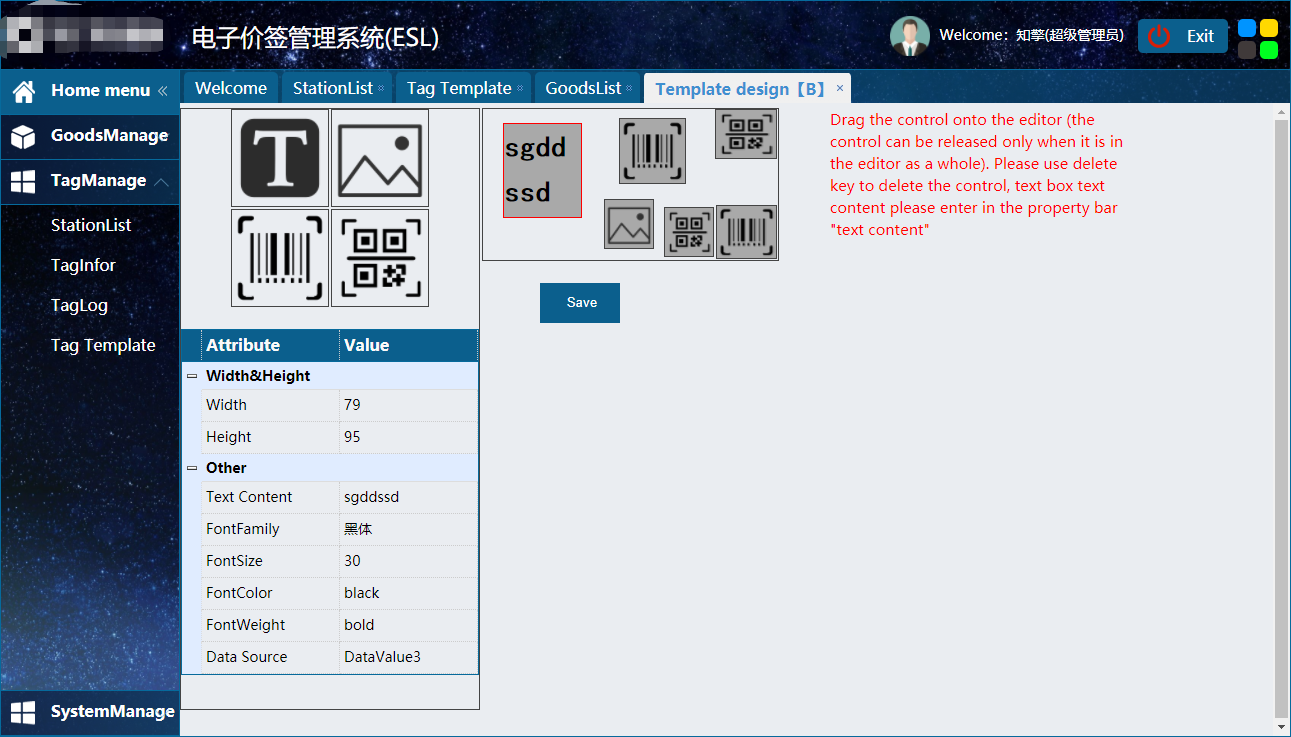Click the Exit button
Image resolution: width=1291 pixels, height=737 pixels.
(1183, 36)
